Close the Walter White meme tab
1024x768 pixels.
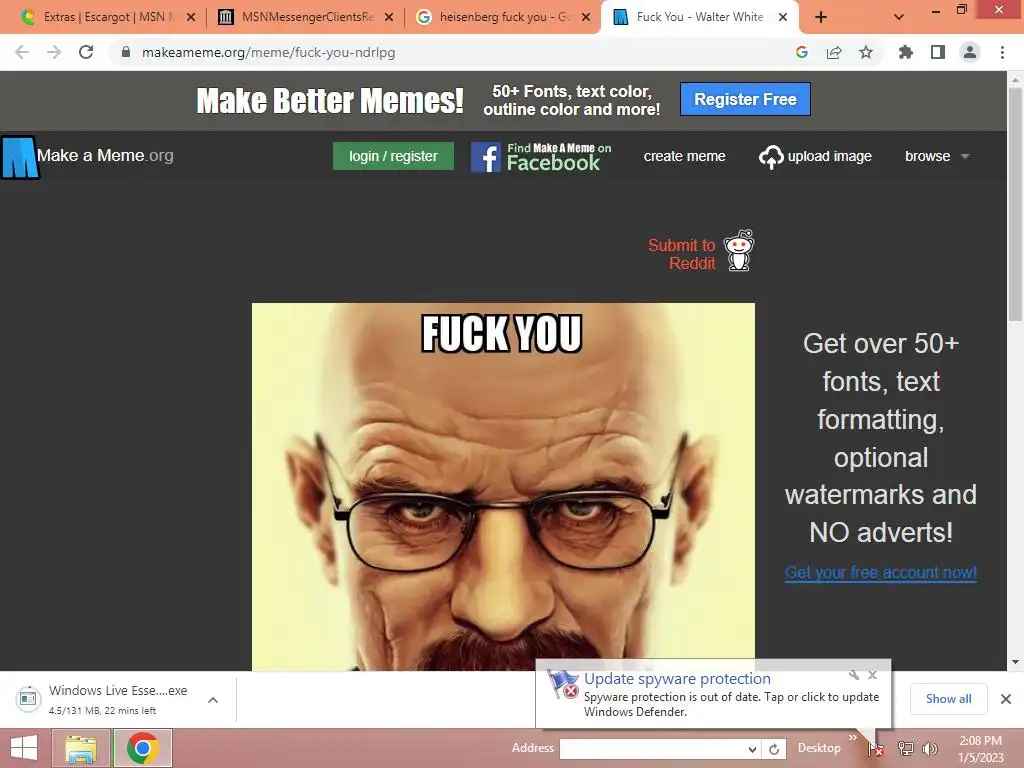click(783, 18)
